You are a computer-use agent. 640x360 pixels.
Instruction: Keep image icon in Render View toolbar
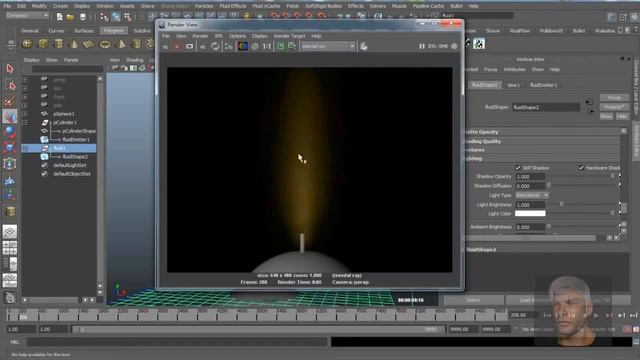[x=281, y=46]
